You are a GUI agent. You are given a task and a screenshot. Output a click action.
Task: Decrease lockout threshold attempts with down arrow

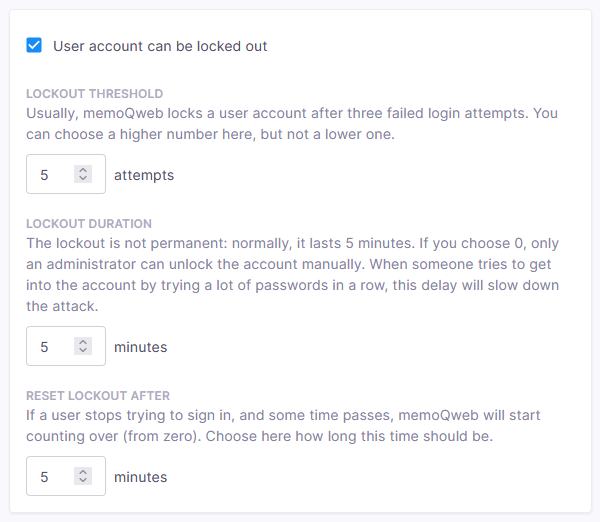(83, 179)
